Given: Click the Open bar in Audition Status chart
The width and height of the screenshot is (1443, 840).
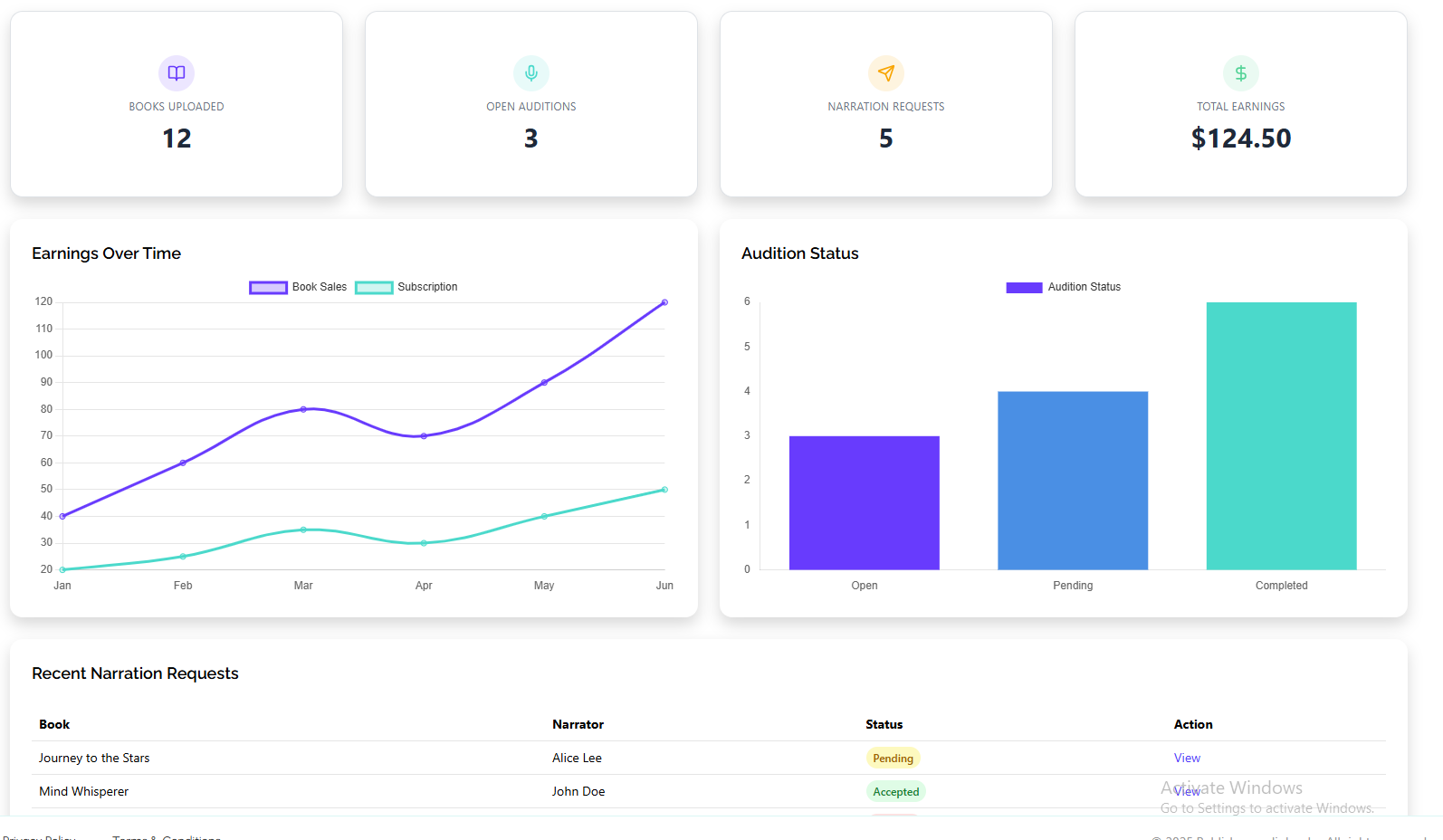Looking at the screenshot, I should coord(864,502).
